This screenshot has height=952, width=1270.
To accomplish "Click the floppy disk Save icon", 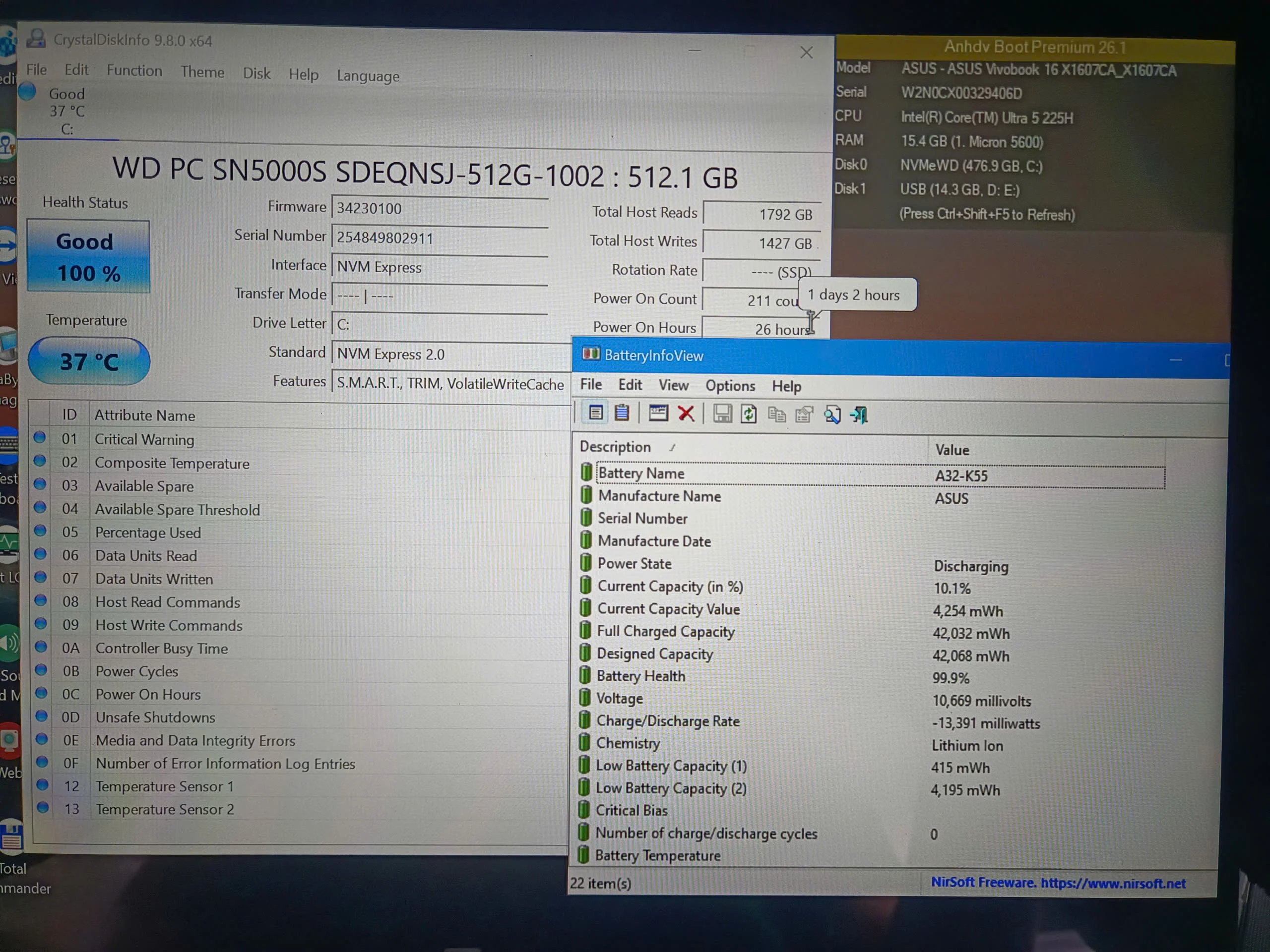I will point(722,413).
